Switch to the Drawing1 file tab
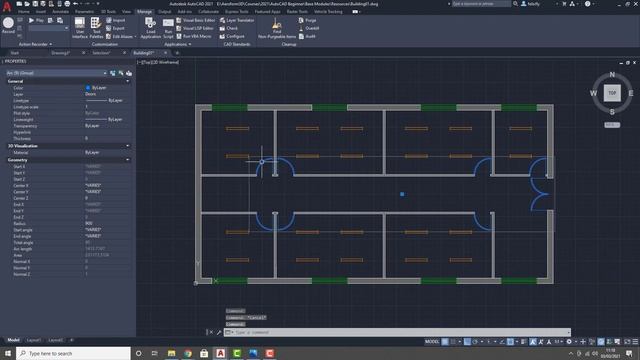The image size is (640, 360). coord(60,53)
